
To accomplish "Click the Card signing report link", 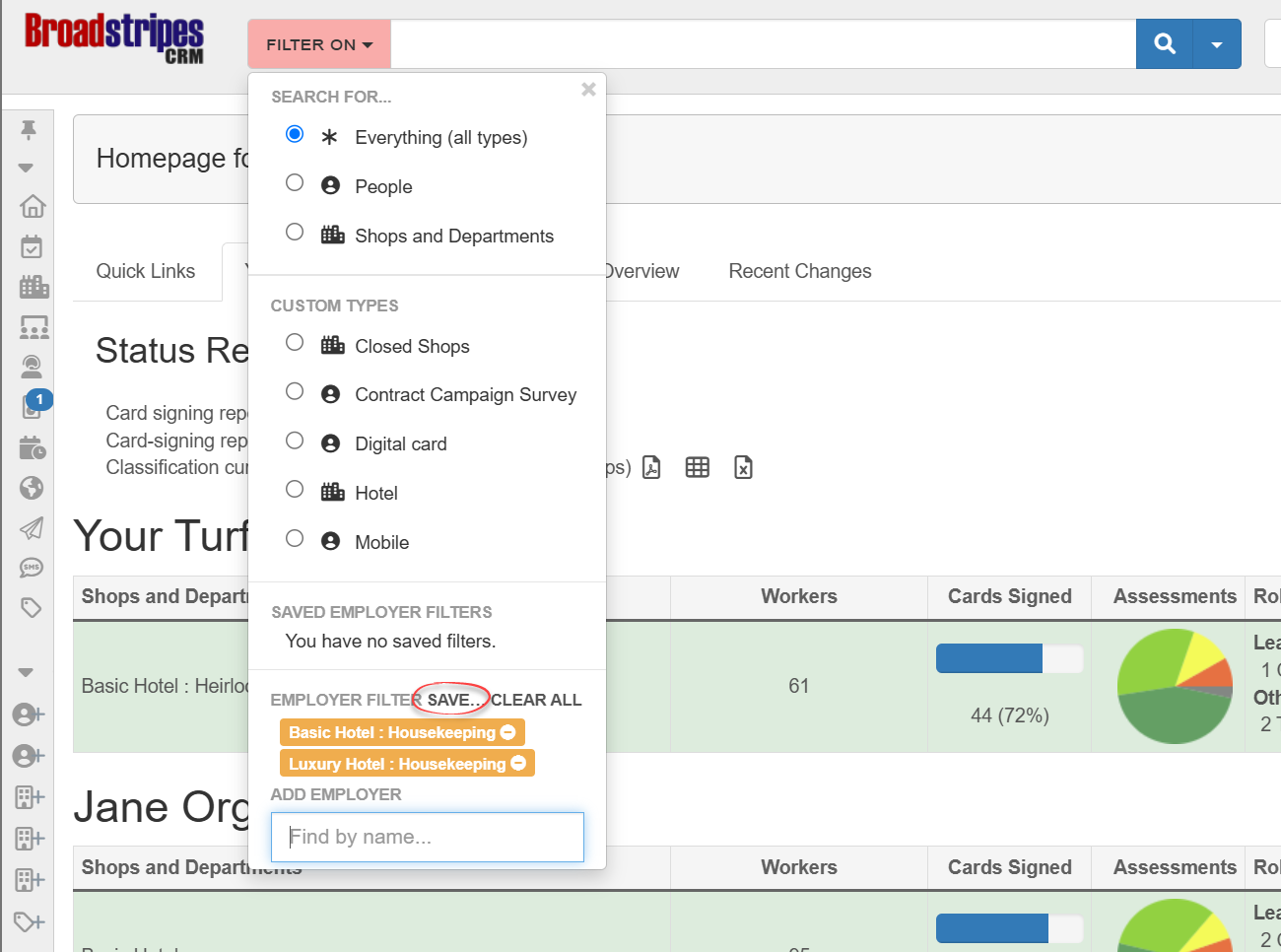I will pos(177,413).
